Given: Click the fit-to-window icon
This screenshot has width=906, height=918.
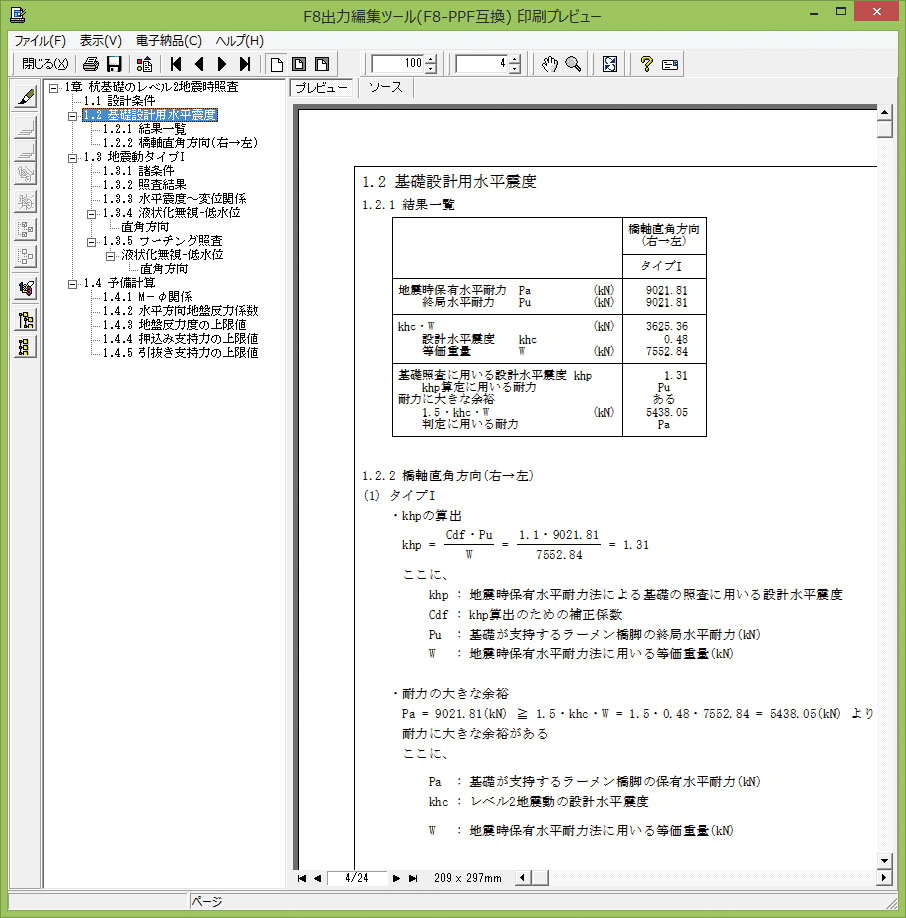Looking at the screenshot, I should 610,64.
